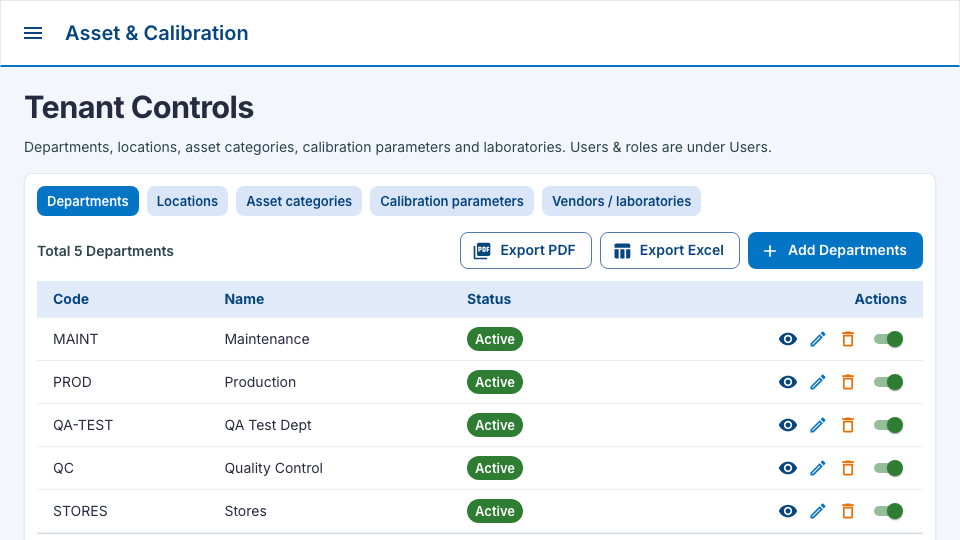Viewport: 960px width, 540px height.
Task: Edit the Maintenance department
Action: coord(818,339)
